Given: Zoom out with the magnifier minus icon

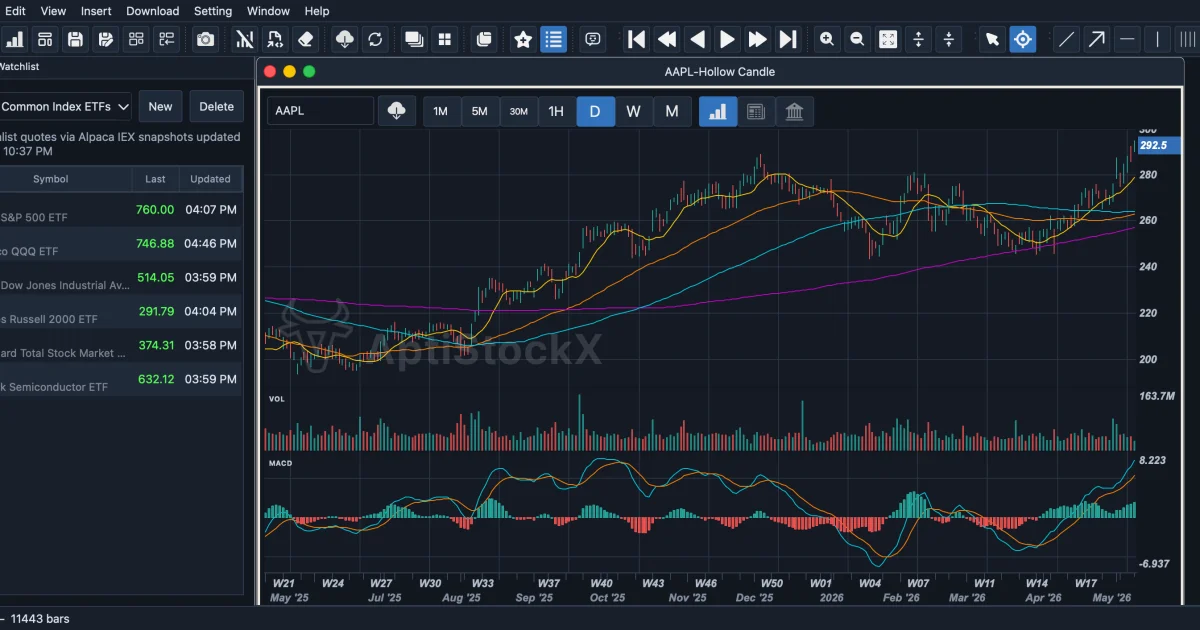Looking at the screenshot, I should click(x=857, y=39).
